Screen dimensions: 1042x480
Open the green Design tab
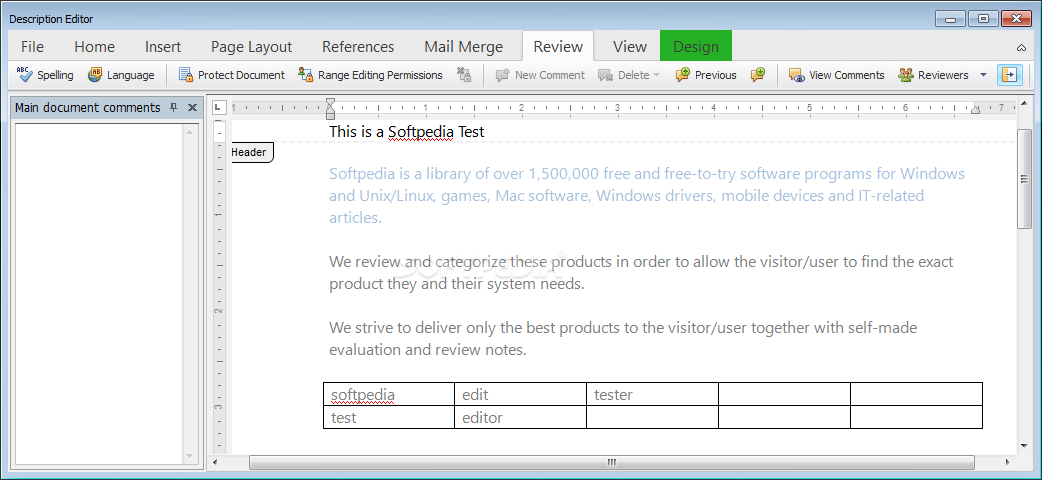pyautogui.click(x=696, y=47)
